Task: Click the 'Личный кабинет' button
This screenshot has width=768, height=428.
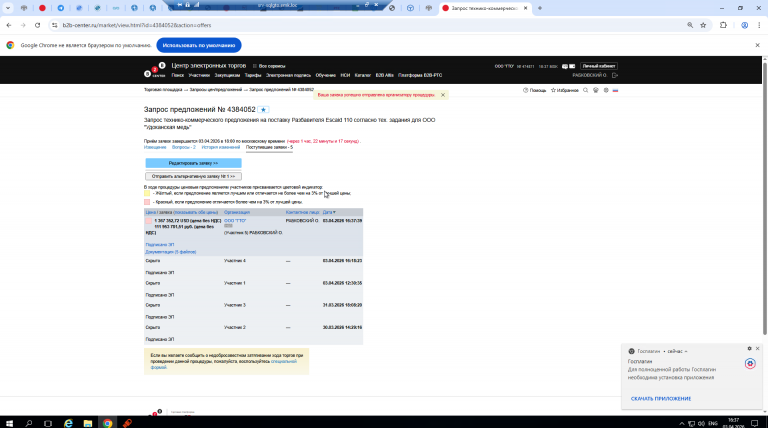Action: pyautogui.click(x=599, y=66)
